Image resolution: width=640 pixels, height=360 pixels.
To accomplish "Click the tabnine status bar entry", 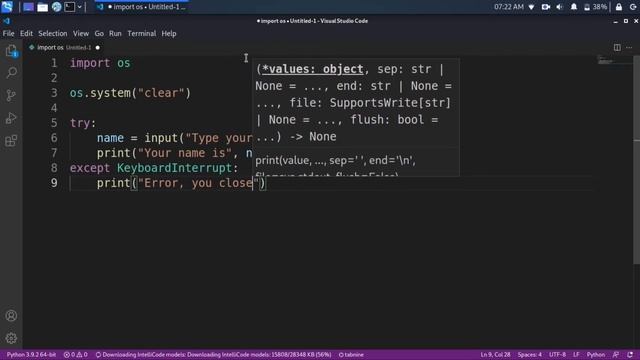I will tap(351, 355).
